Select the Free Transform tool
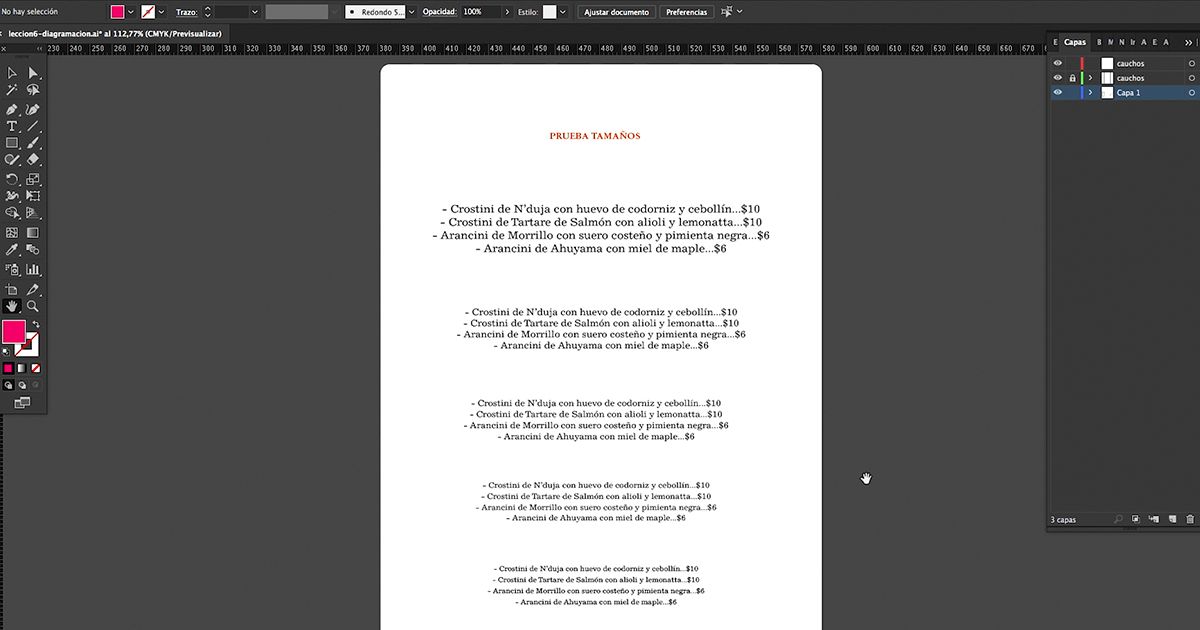 point(33,196)
